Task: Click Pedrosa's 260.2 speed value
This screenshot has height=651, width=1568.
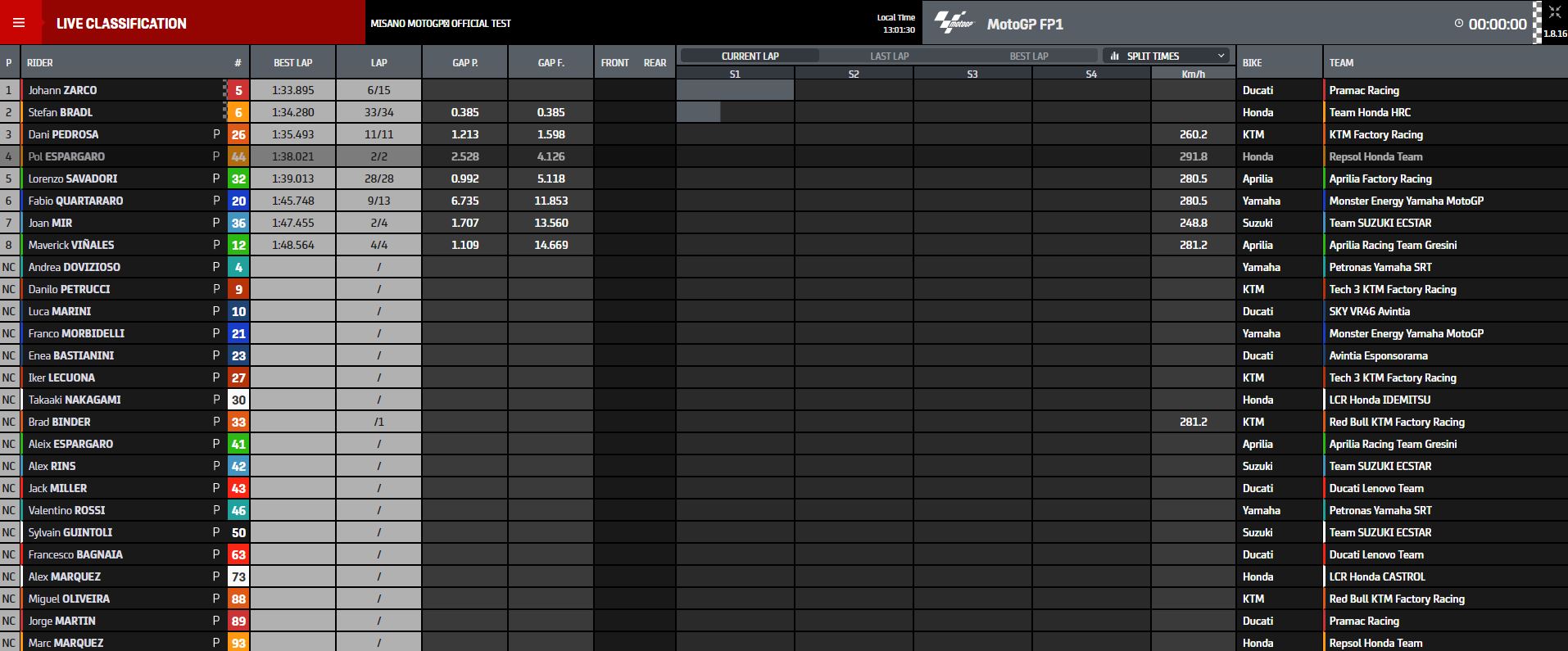Action: click(1193, 134)
